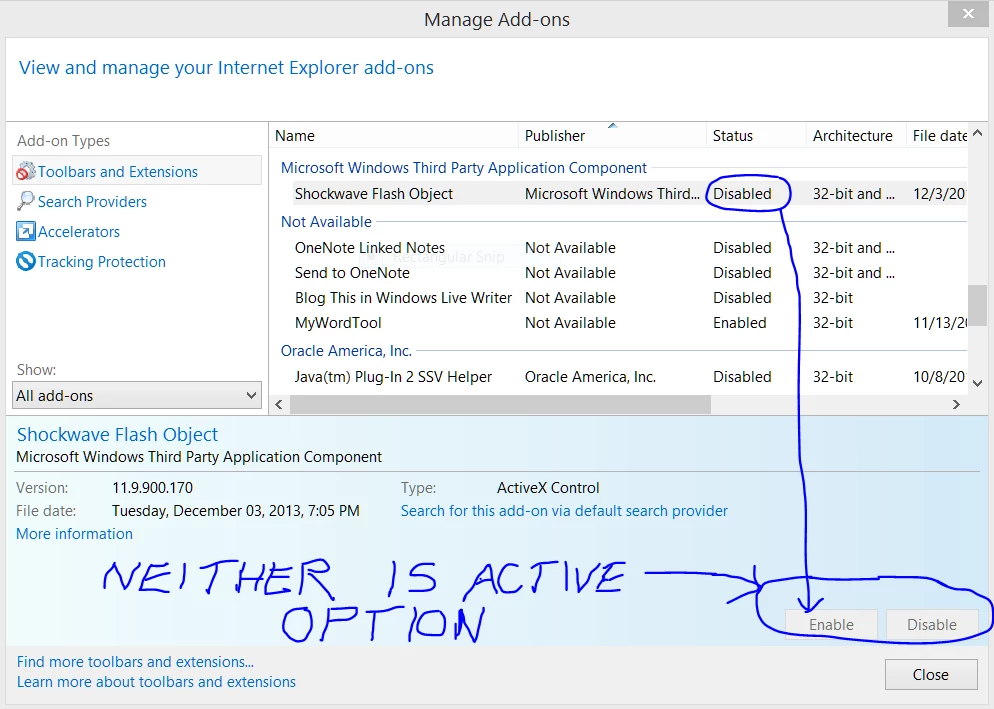994x709 pixels.
Task: Click the Enable button
Action: pyautogui.click(x=831, y=625)
